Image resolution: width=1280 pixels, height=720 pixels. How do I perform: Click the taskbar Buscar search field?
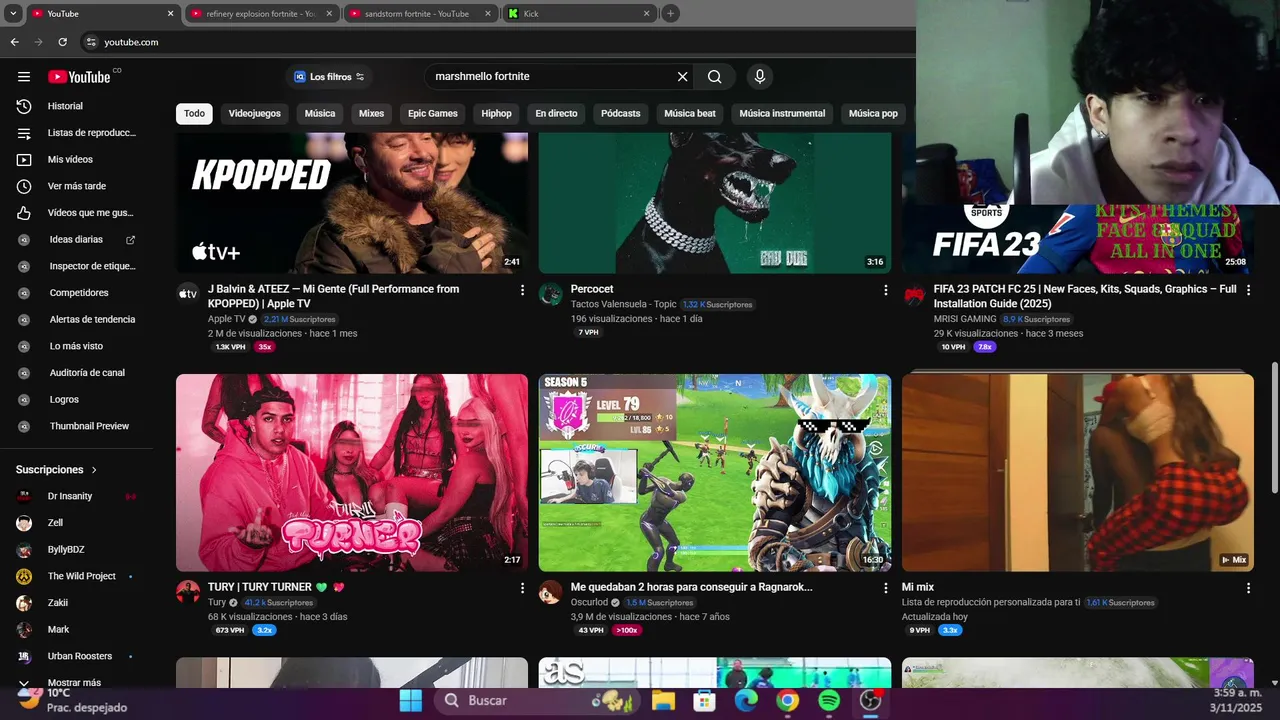(539, 701)
